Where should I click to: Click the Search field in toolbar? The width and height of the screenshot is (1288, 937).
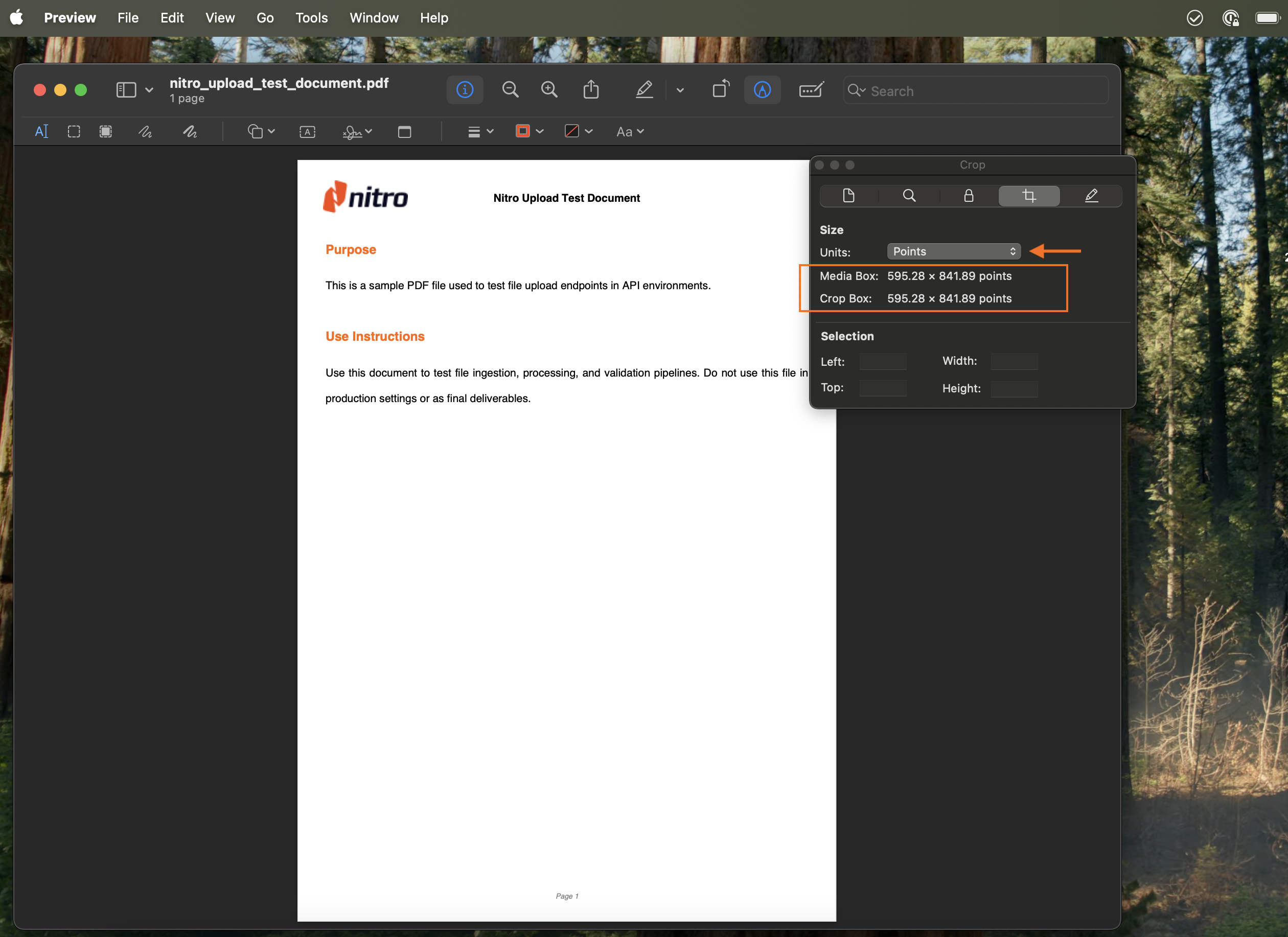click(x=977, y=91)
